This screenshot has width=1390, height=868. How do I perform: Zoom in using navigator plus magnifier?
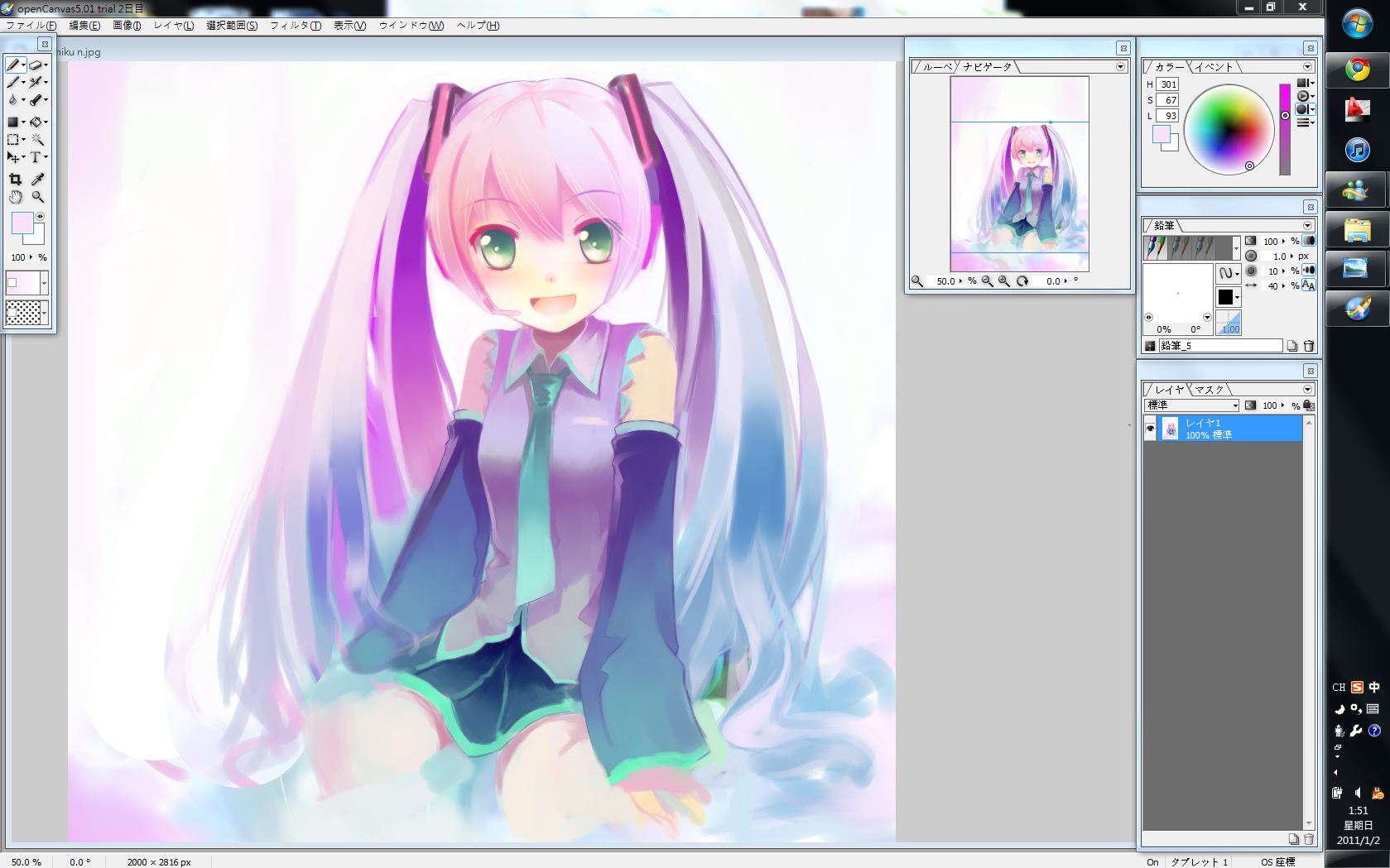coord(1004,281)
